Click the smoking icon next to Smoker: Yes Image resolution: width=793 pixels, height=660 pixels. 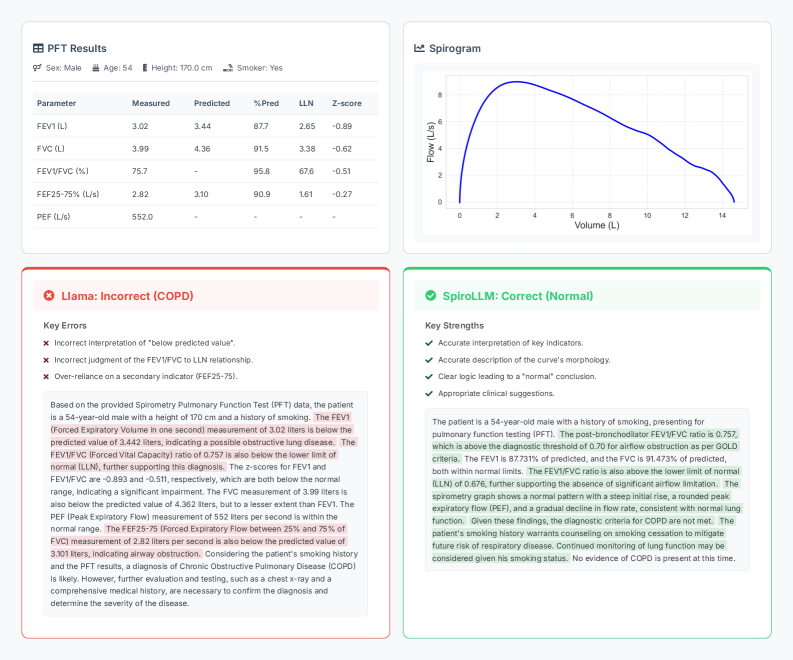228,68
